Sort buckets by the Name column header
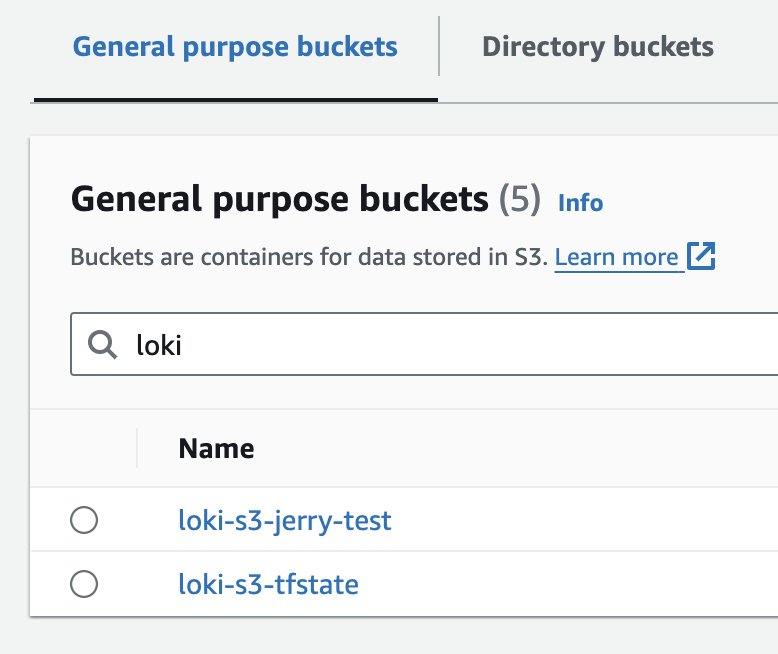778x654 pixels. click(216, 449)
